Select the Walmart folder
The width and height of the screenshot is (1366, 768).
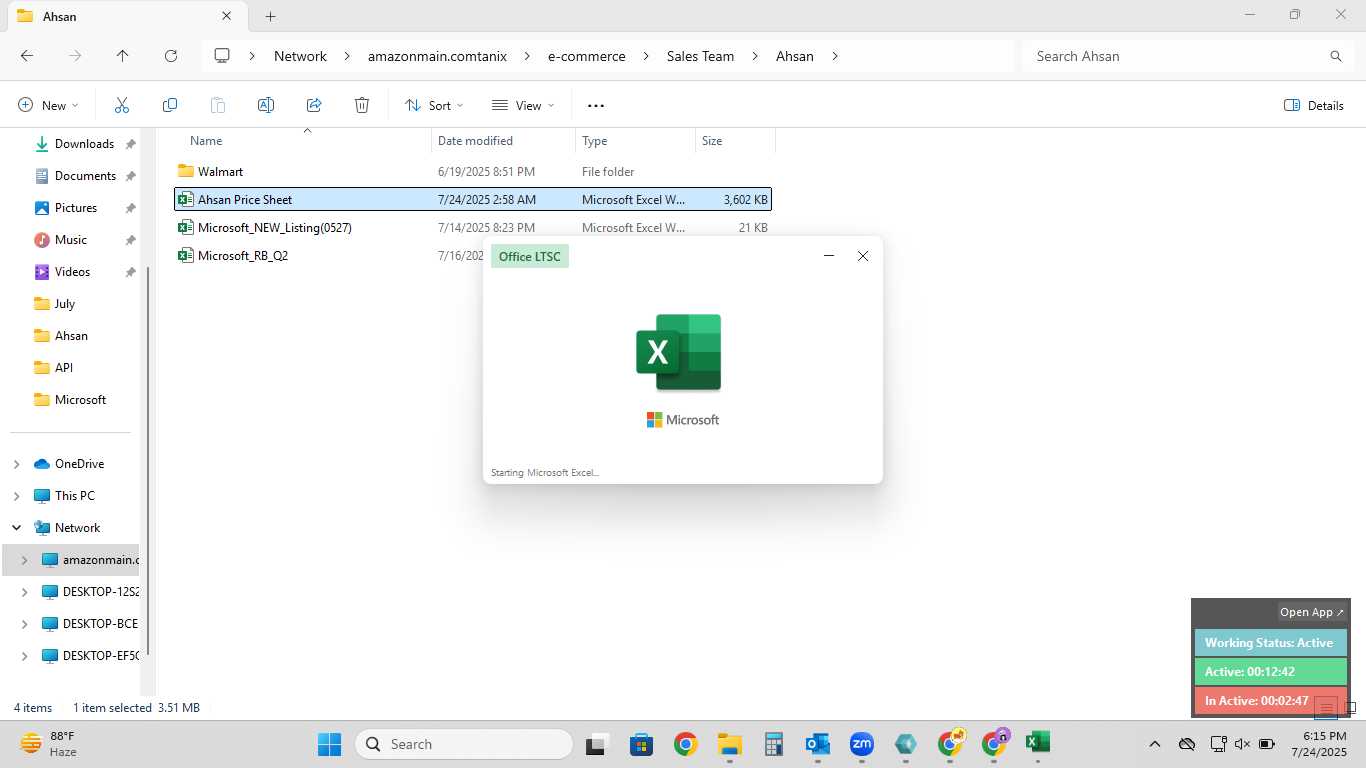point(220,172)
